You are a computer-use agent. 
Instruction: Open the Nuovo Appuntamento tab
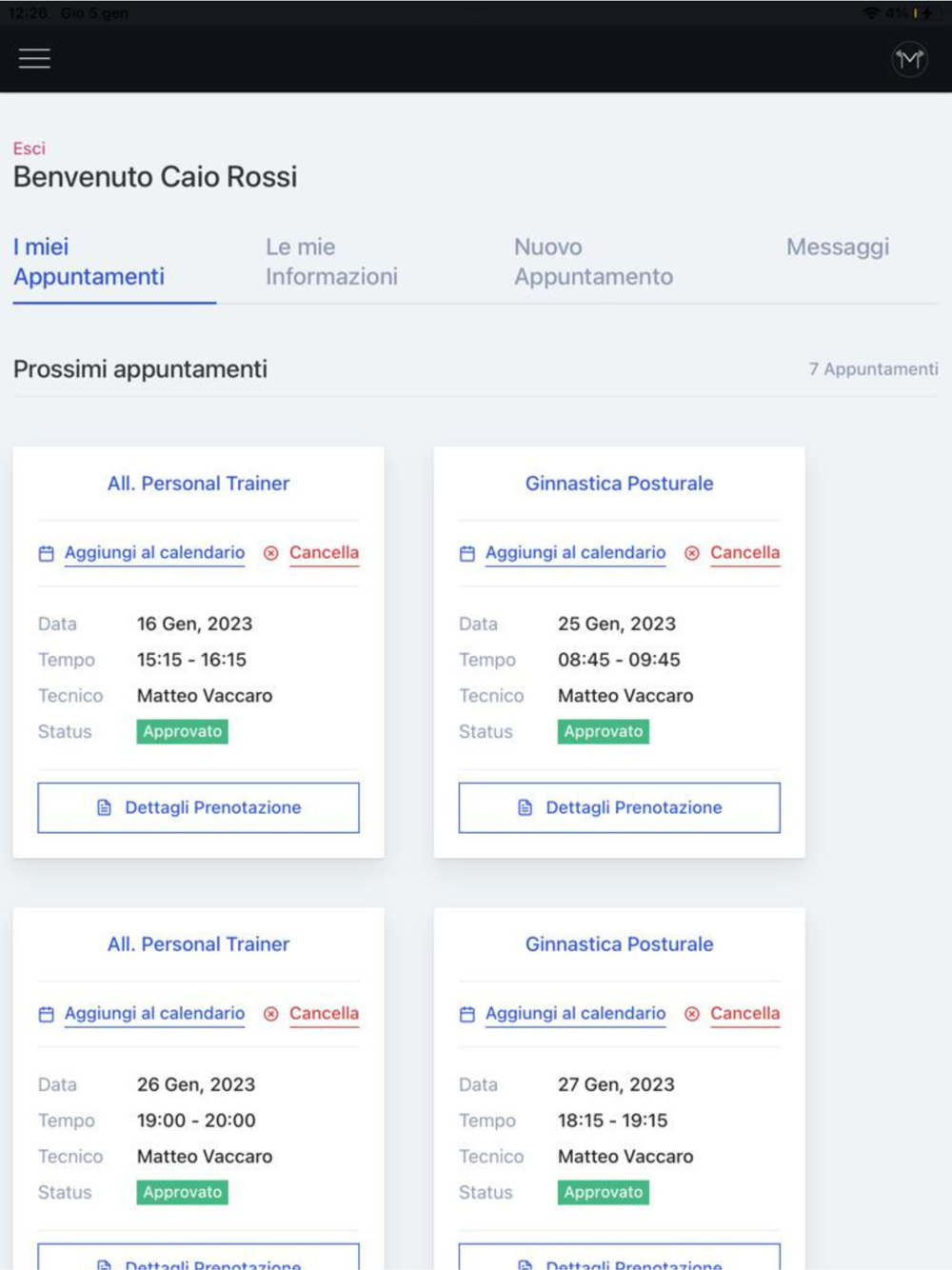click(593, 262)
